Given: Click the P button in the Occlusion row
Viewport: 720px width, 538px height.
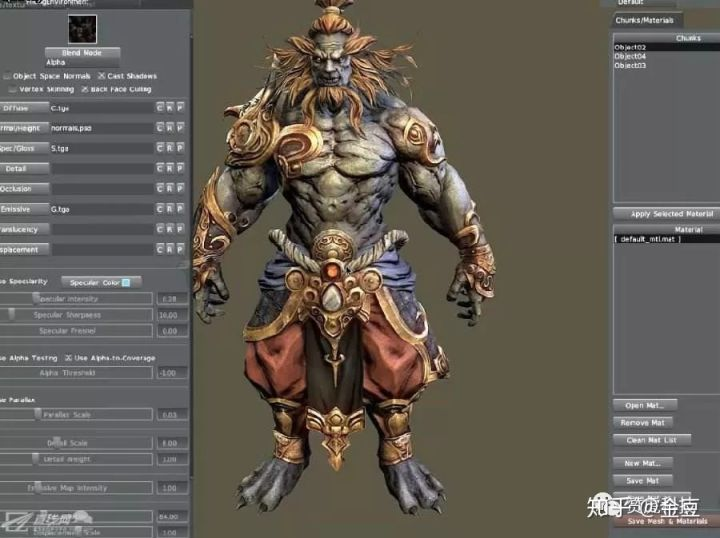Looking at the screenshot, I should tap(180, 188).
